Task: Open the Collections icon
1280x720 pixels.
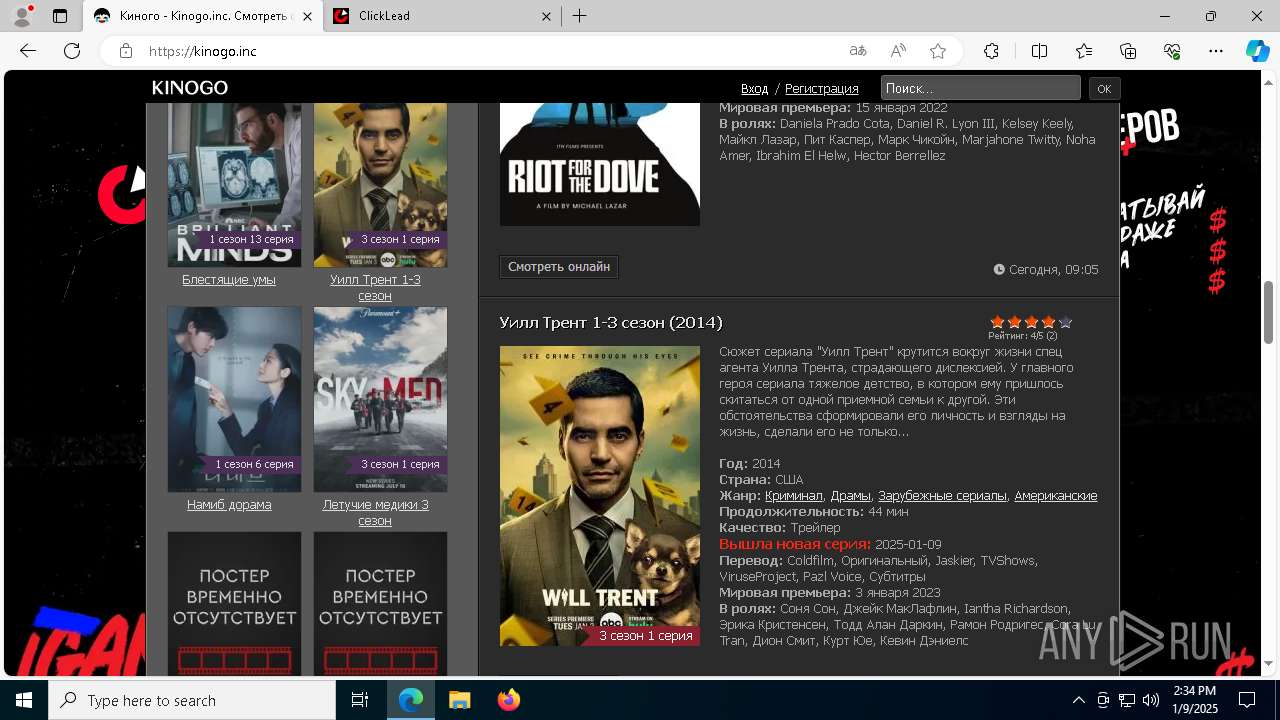Action: point(1128,51)
